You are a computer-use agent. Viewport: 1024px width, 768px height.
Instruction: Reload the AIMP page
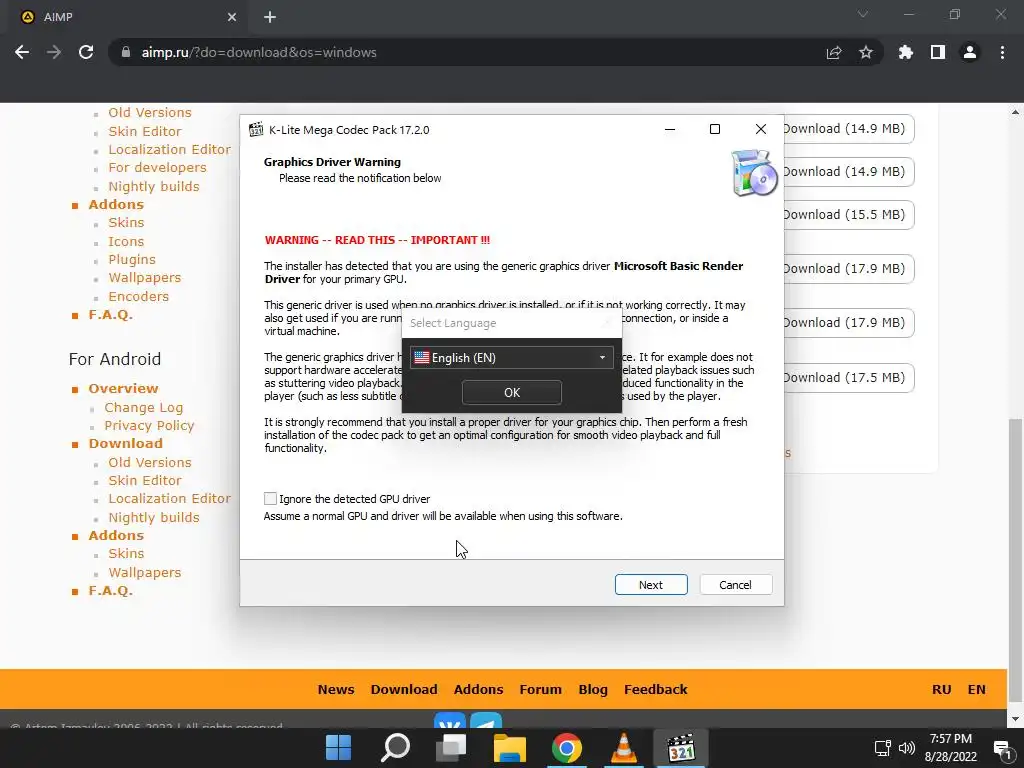pyautogui.click(x=86, y=52)
